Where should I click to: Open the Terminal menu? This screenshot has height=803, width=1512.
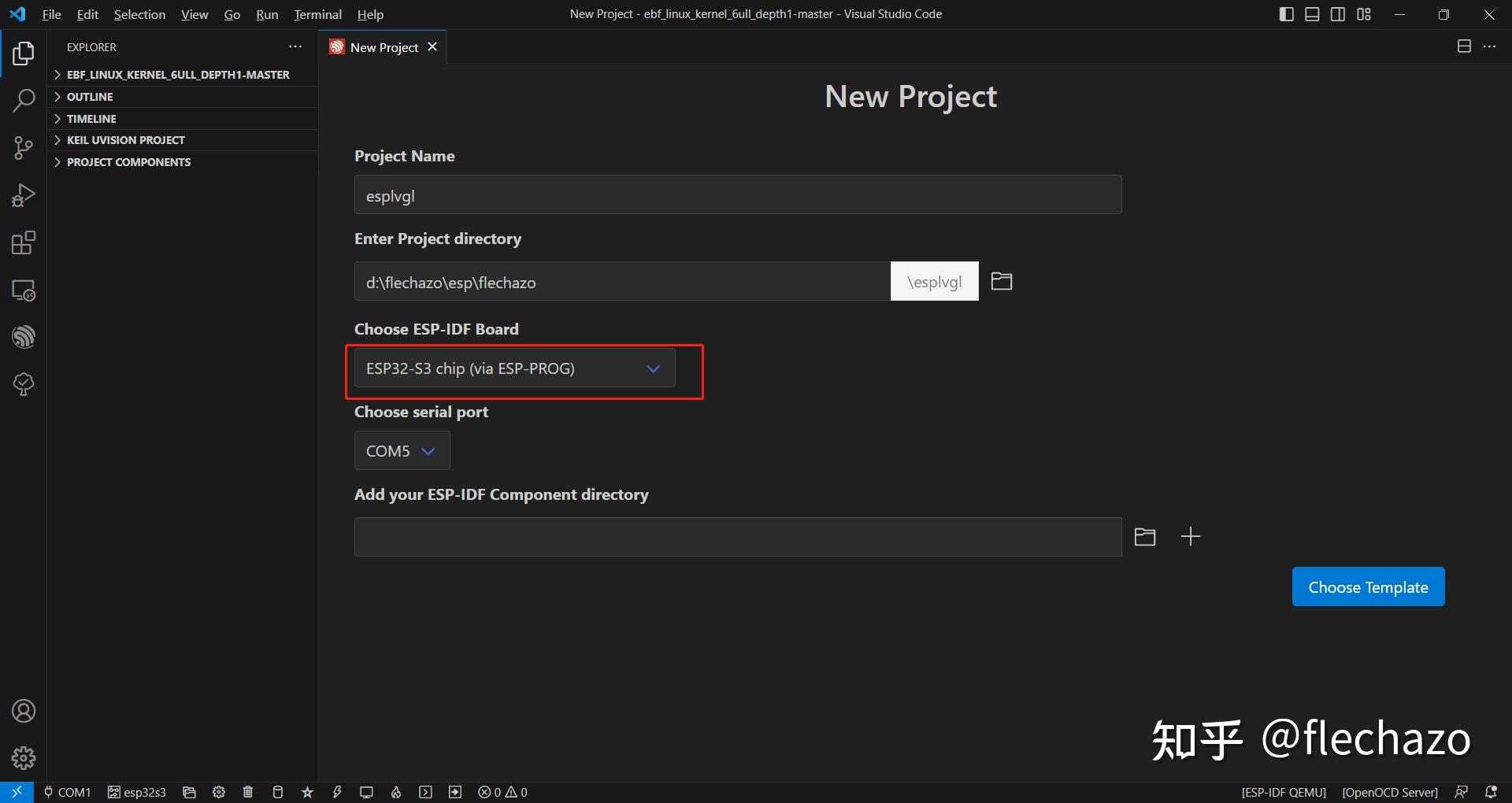point(317,14)
